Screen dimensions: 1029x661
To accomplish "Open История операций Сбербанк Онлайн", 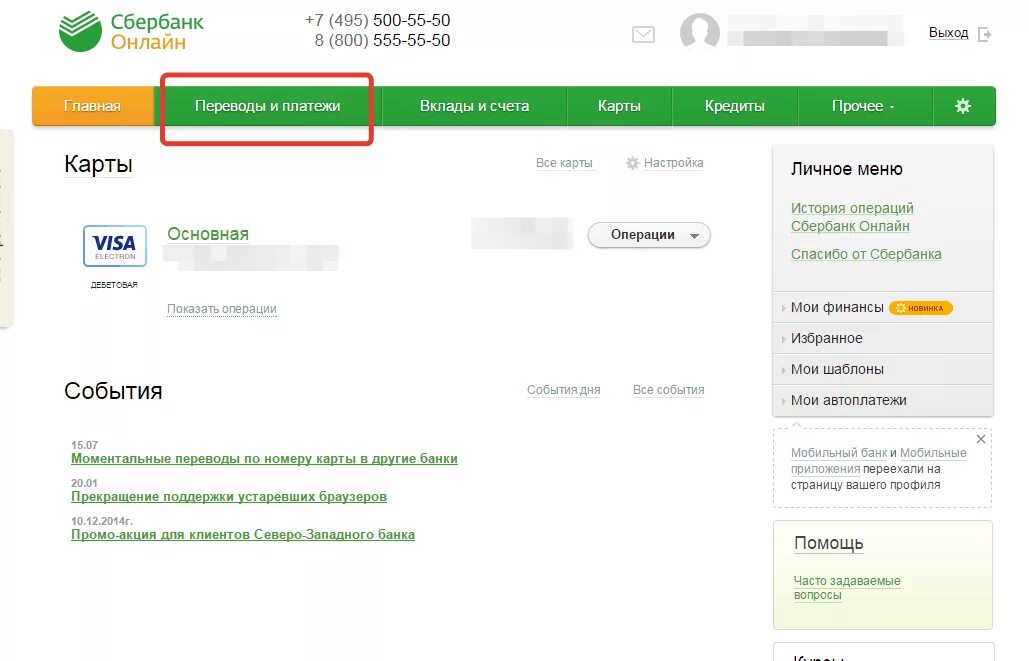I will click(x=852, y=217).
